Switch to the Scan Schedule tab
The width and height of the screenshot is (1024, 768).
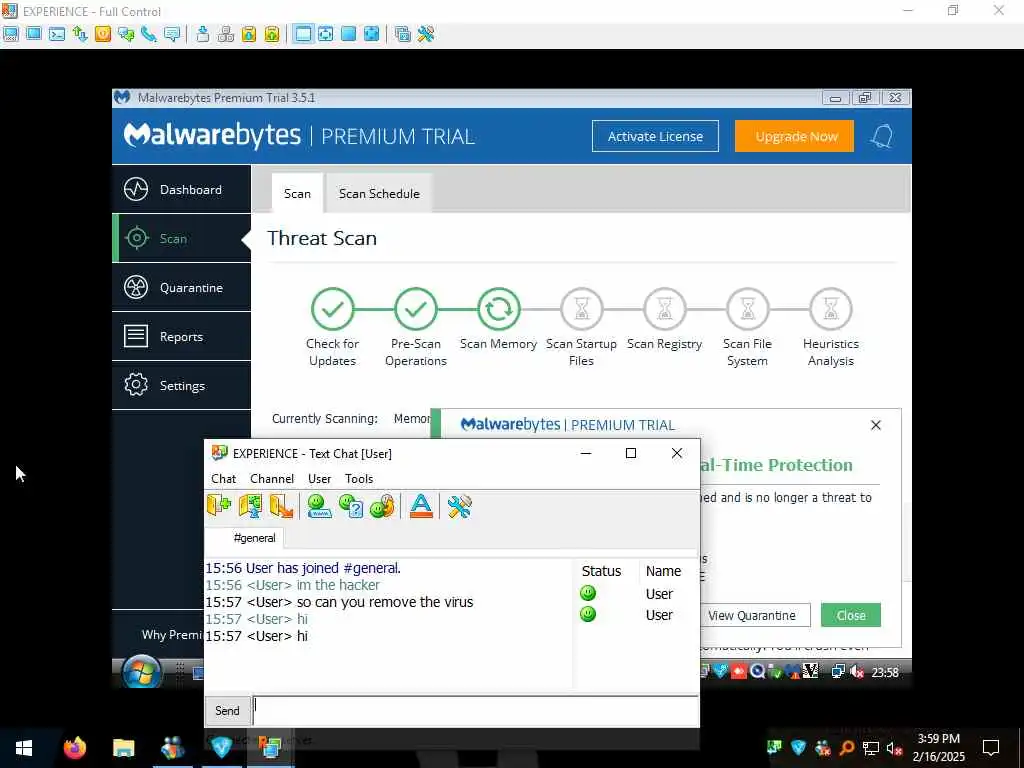pyautogui.click(x=379, y=193)
